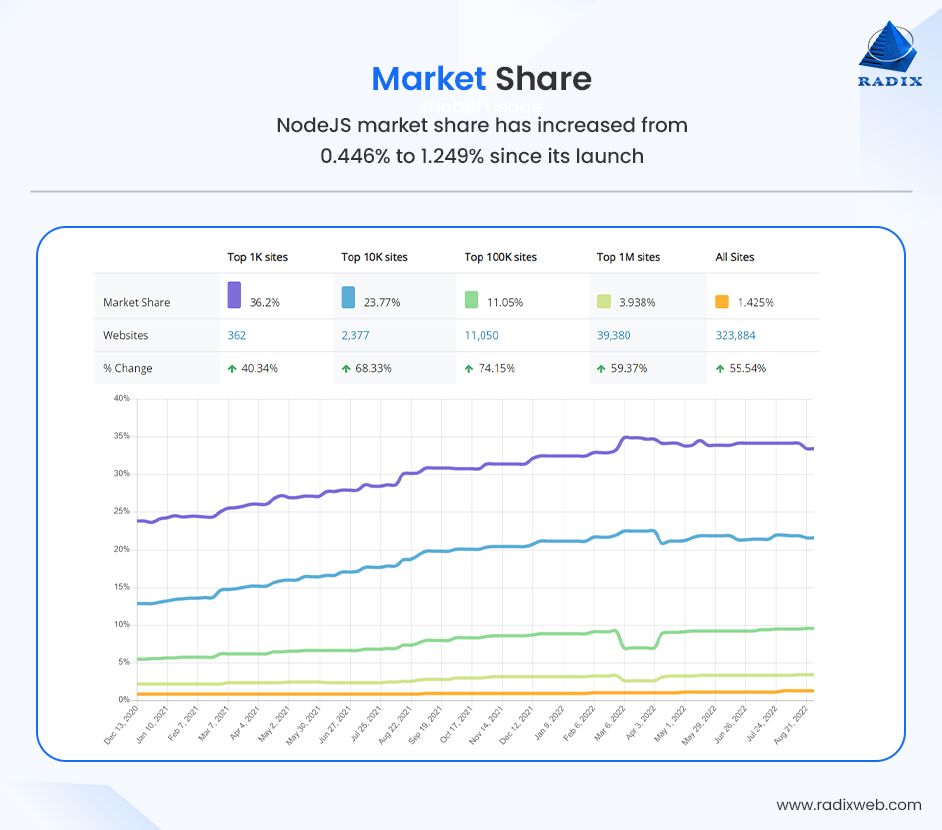The height and width of the screenshot is (830, 942).
Task: Click the All Sites column header
Action: (x=735, y=257)
